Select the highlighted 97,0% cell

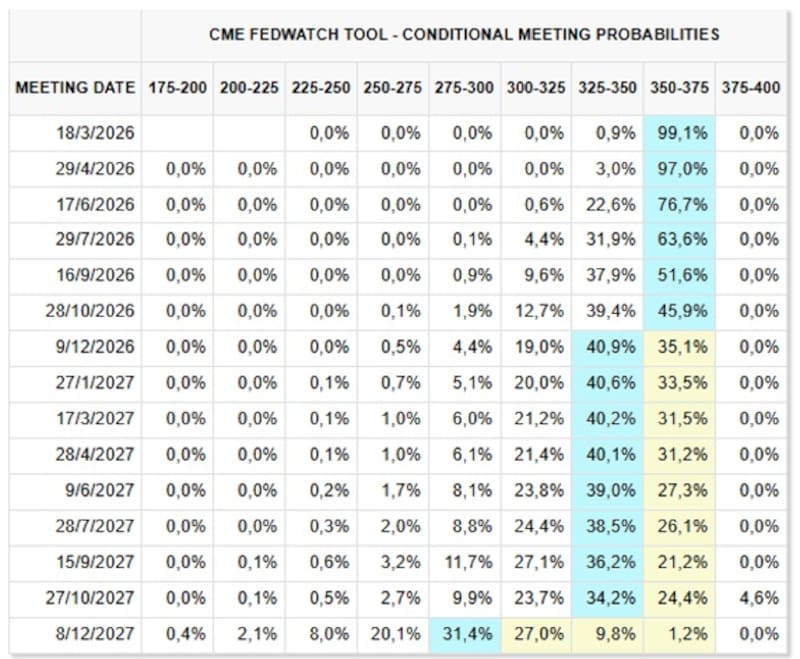point(679,169)
